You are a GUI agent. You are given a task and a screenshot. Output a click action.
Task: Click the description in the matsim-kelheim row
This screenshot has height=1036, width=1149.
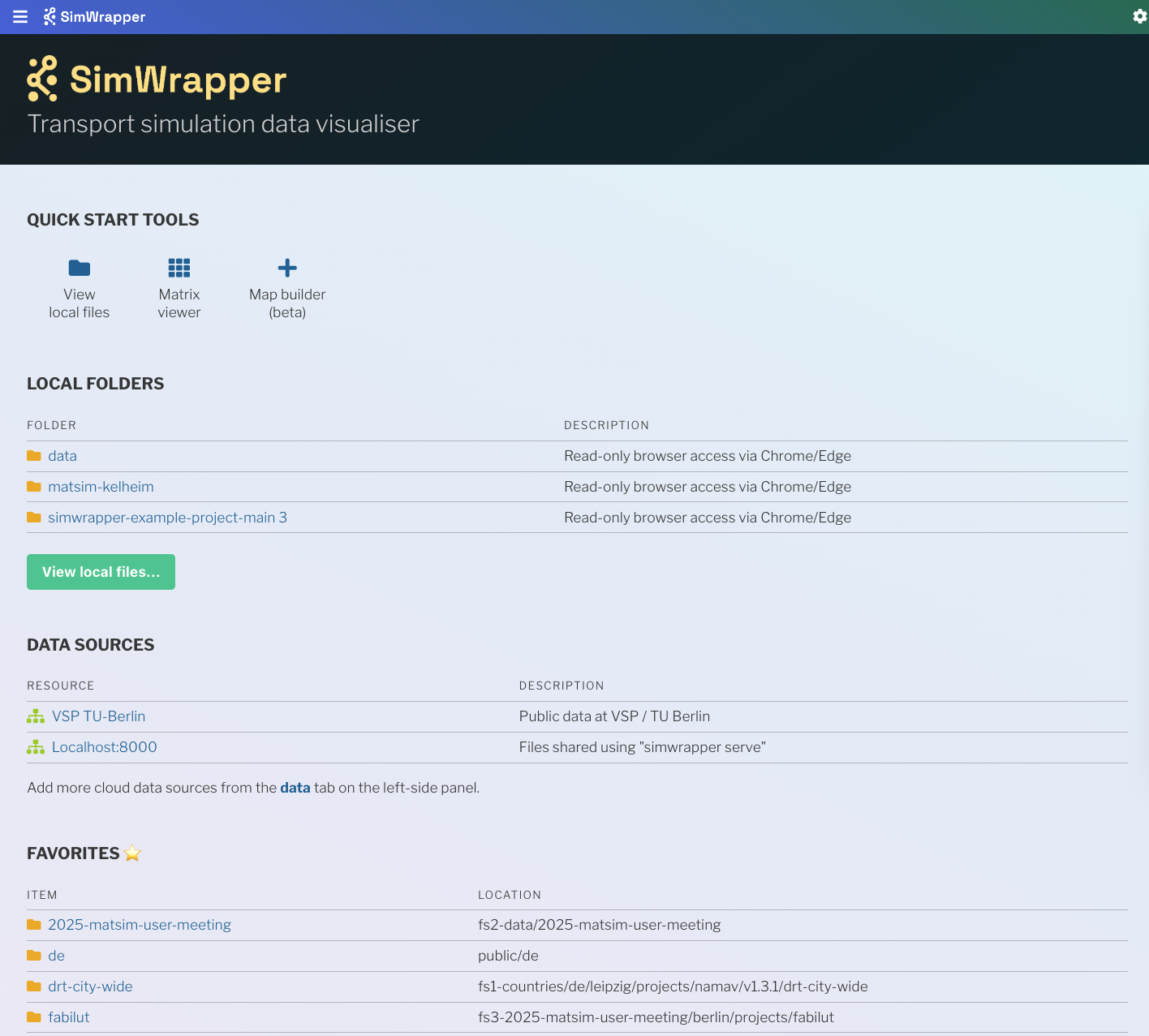point(708,487)
